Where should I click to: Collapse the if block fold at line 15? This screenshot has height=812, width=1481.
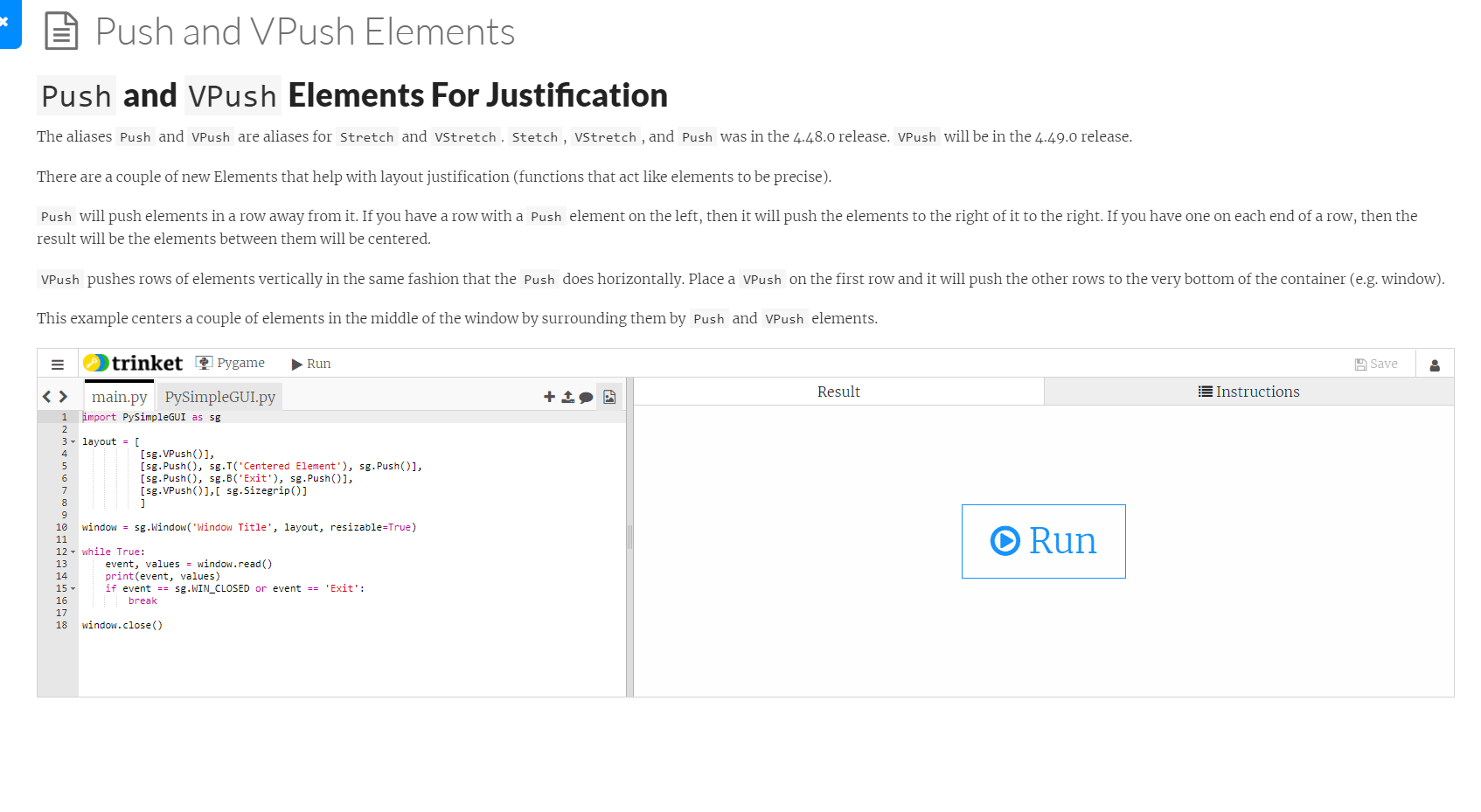point(73,589)
